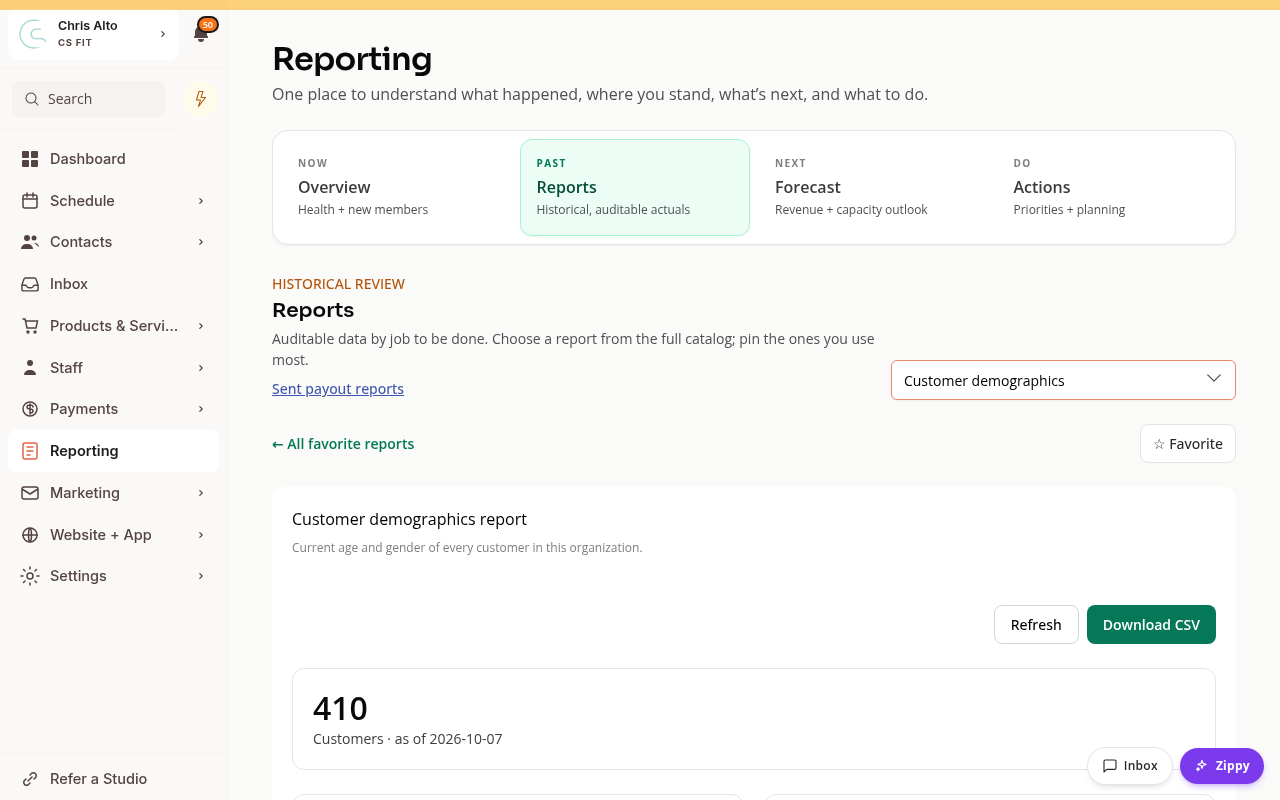Click the magnifier icon in Search
1280x800 pixels.
33,99
